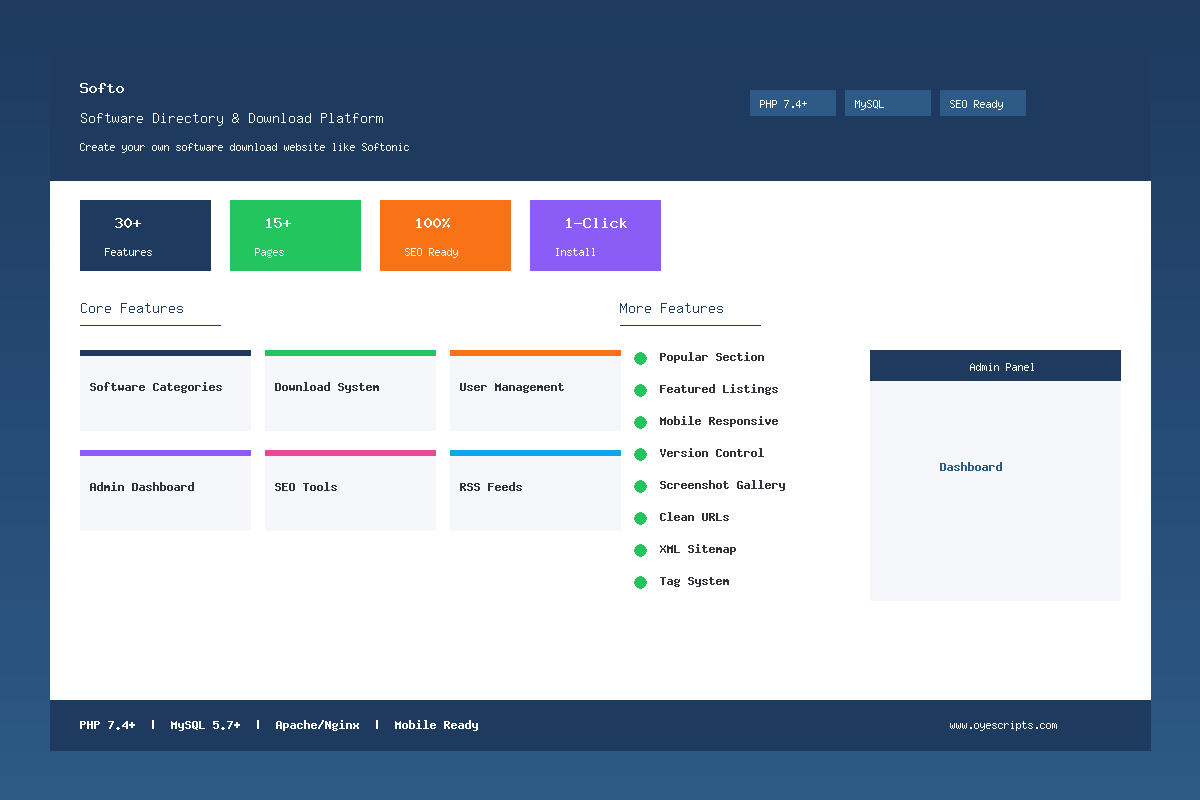Image resolution: width=1200 pixels, height=800 pixels.
Task: Click the Softo title
Action: 101,88
